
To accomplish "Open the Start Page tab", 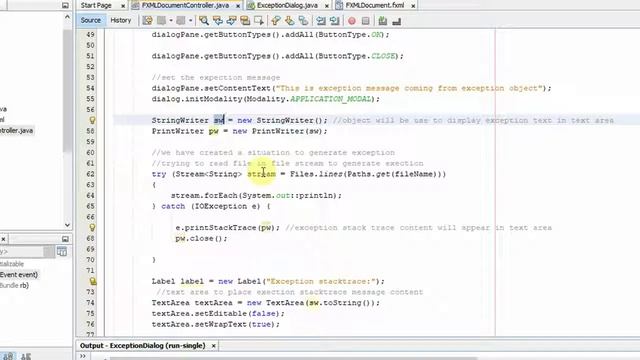I will pyautogui.click(x=96, y=5).
